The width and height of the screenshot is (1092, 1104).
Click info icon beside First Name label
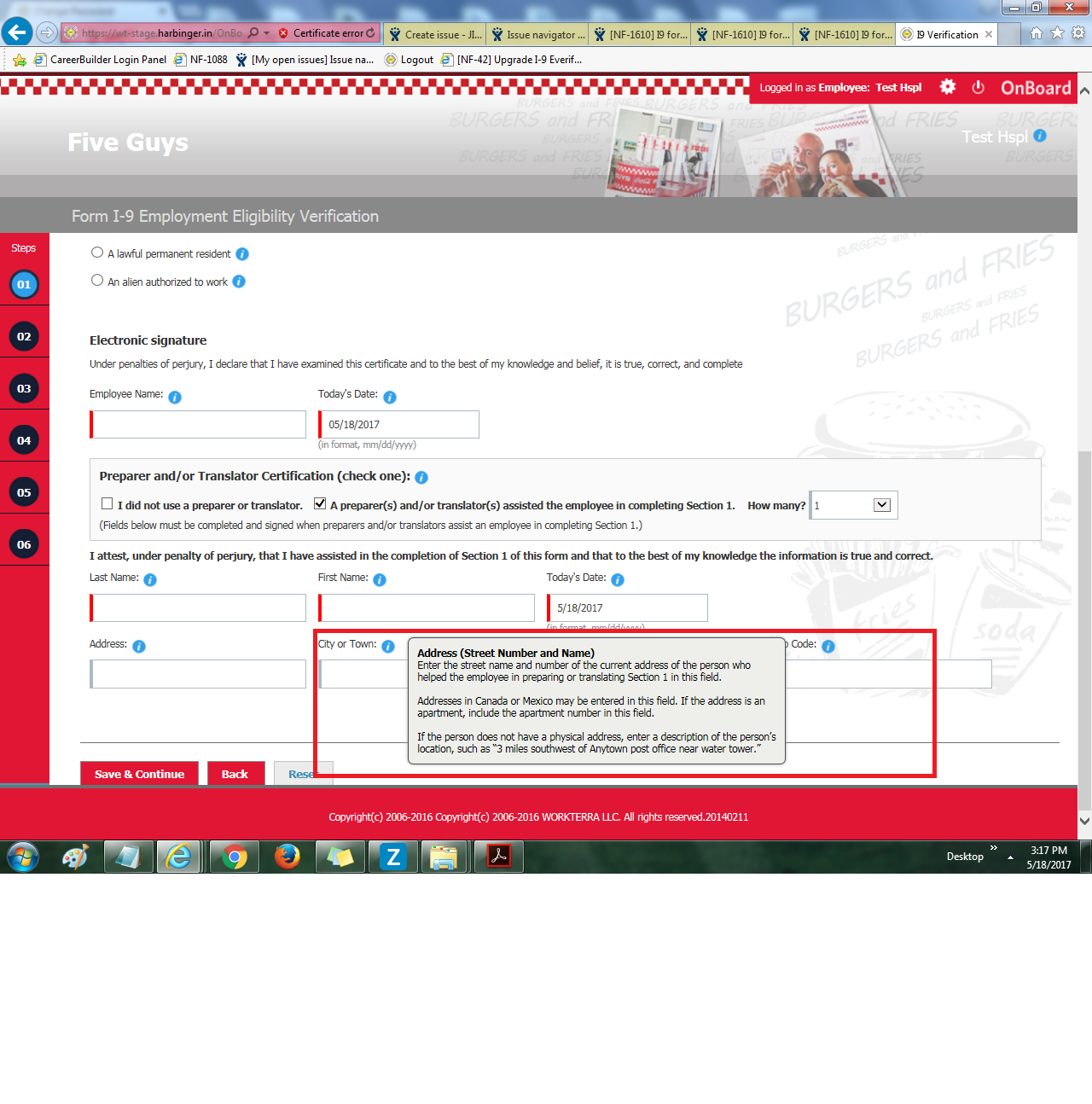(380, 580)
